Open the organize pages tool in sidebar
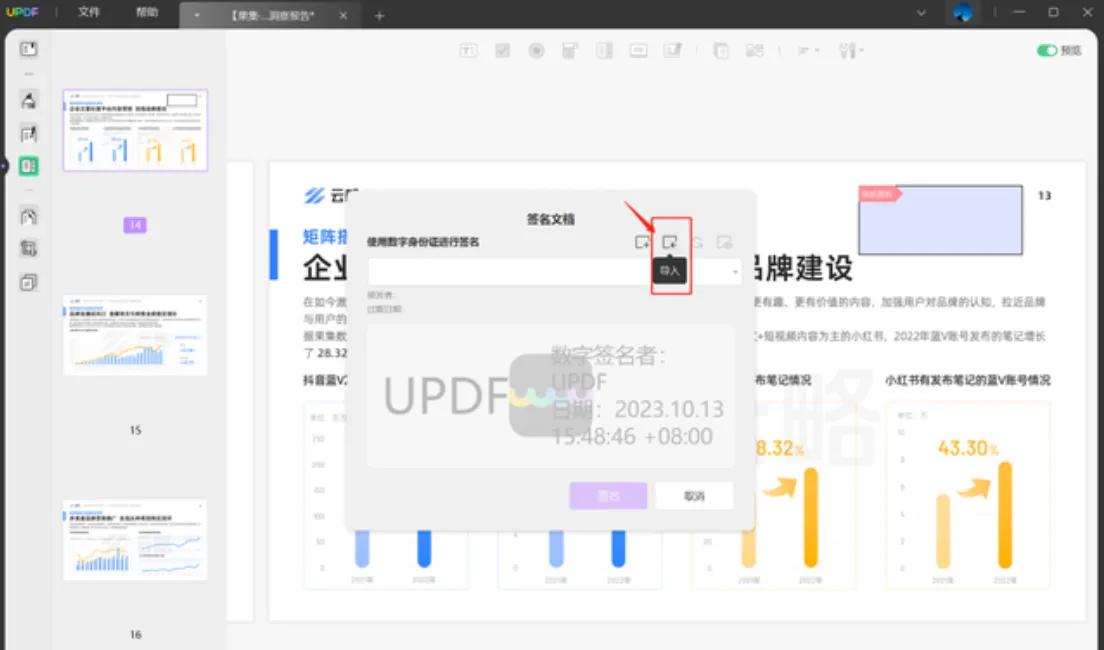 [x=28, y=216]
